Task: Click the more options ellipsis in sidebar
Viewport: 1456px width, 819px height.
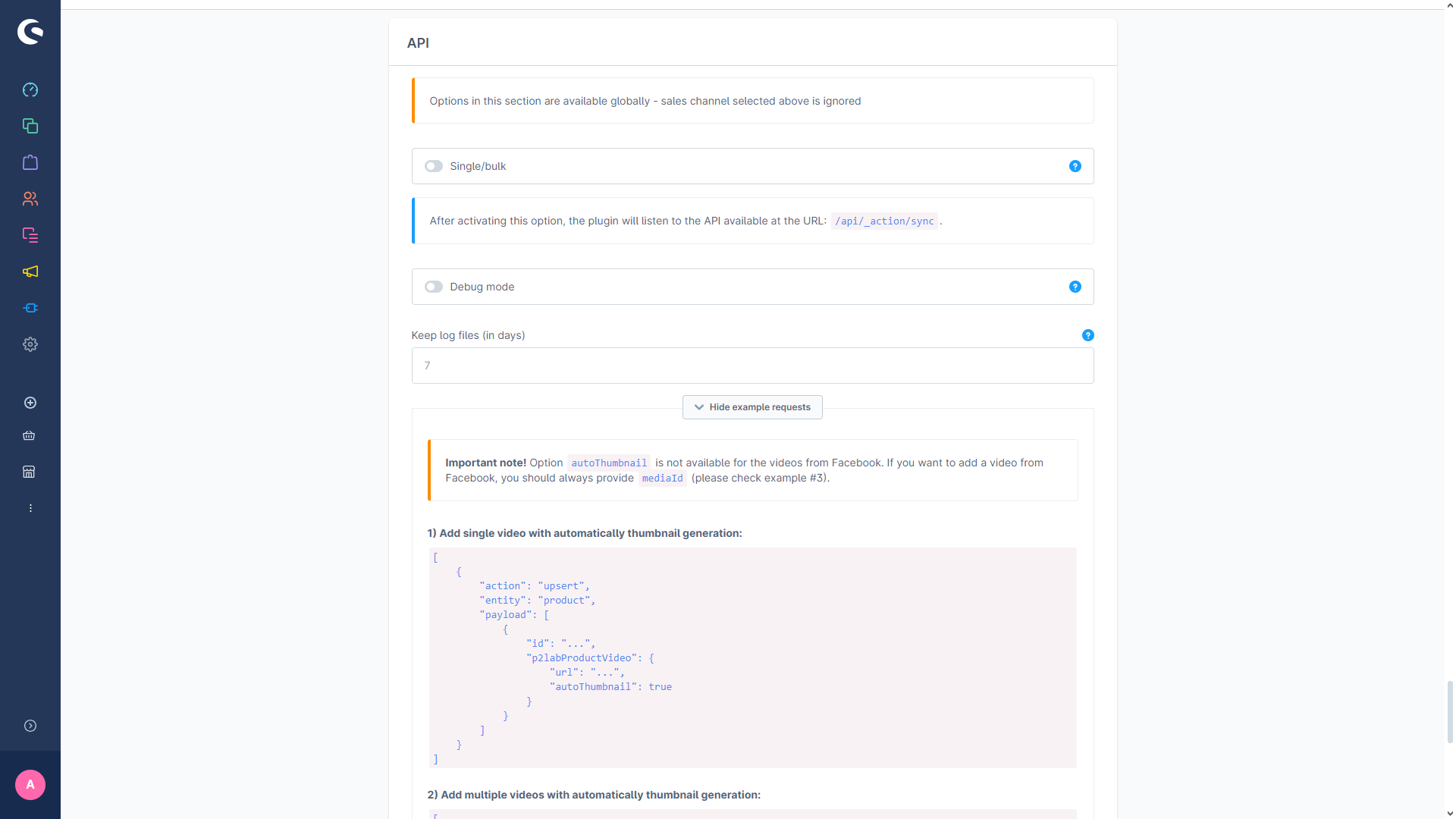Action: [x=30, y=508]
